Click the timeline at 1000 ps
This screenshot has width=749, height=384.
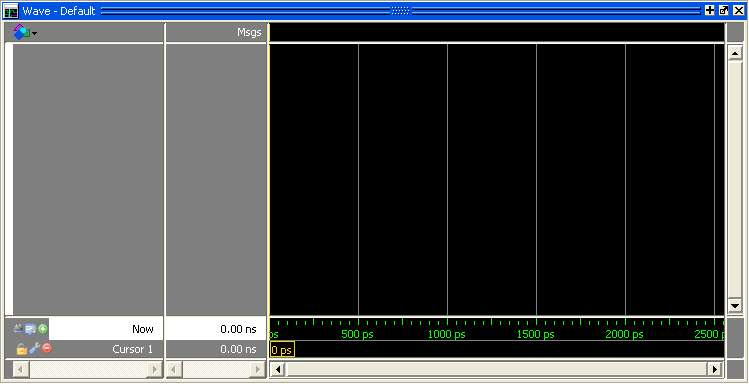447,334
